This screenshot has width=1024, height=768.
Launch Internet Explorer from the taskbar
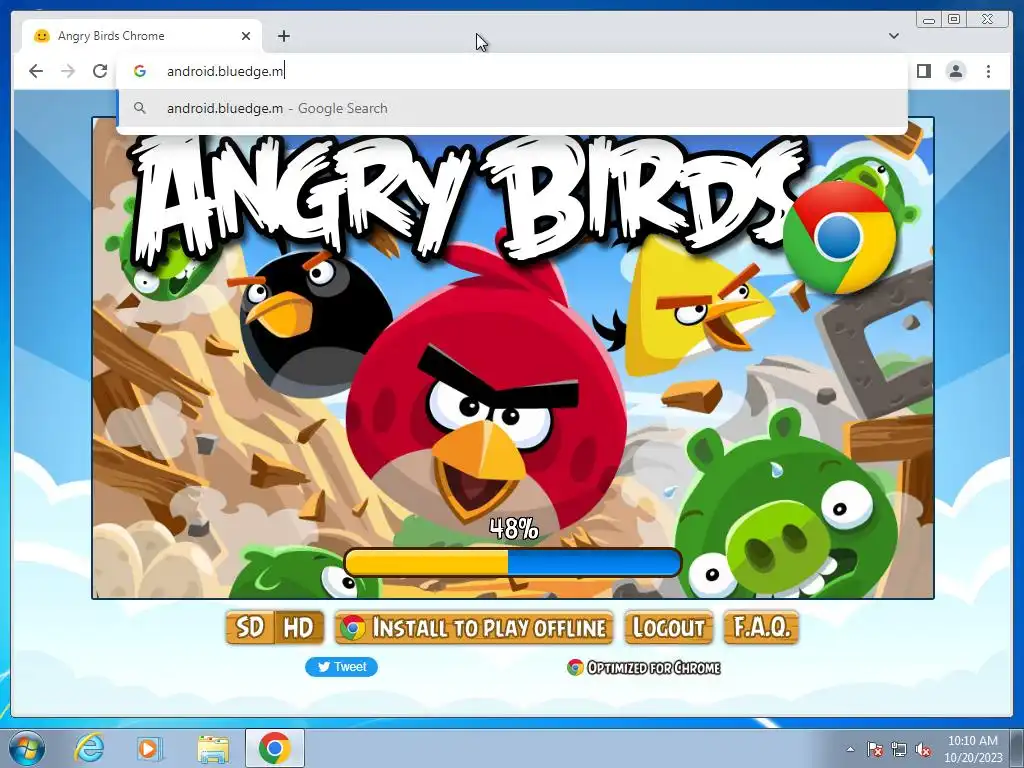89,748
